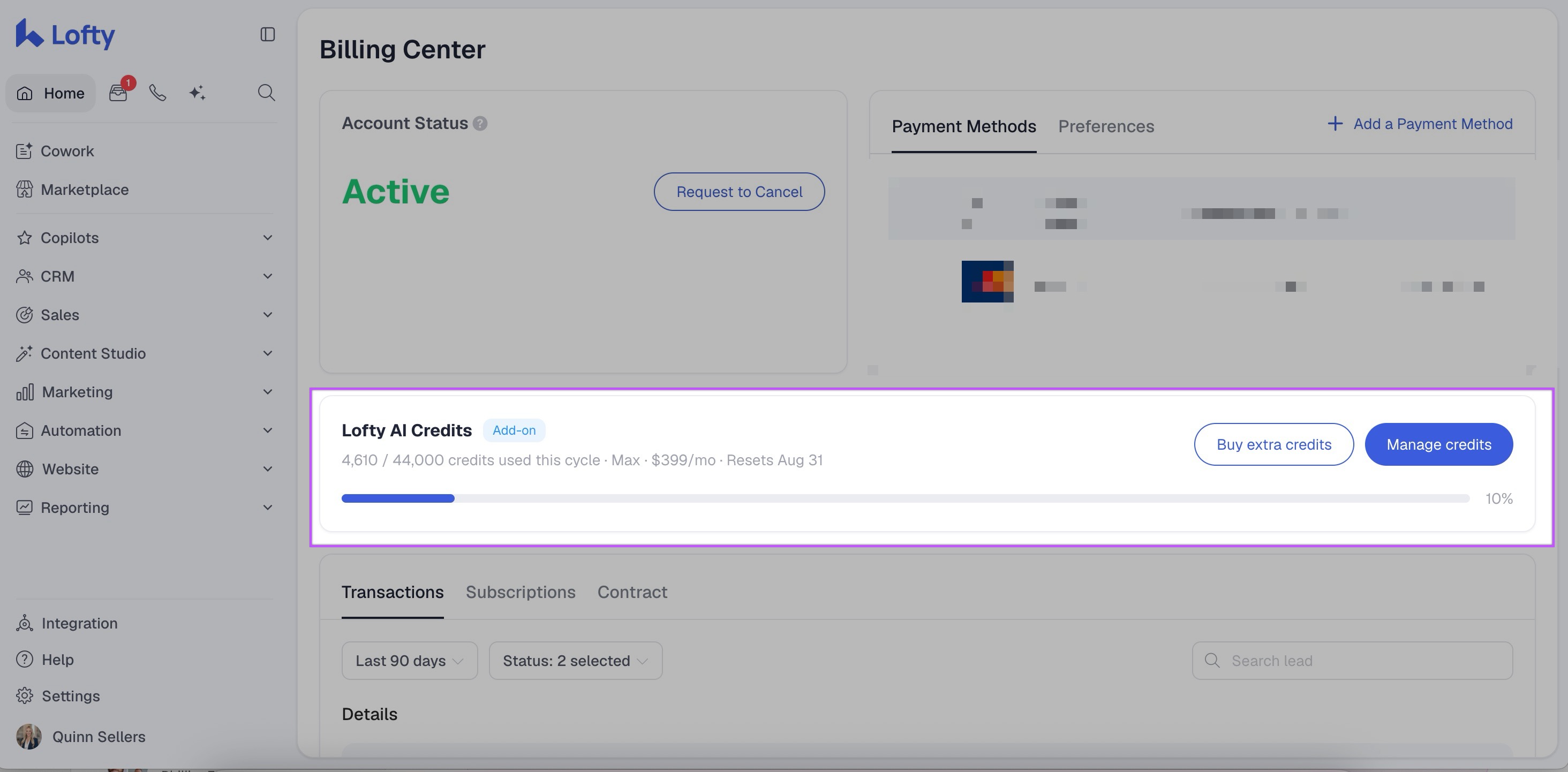Open the Last 90 days dropdown
The image size is (1568, 772).
click(410, 661)
